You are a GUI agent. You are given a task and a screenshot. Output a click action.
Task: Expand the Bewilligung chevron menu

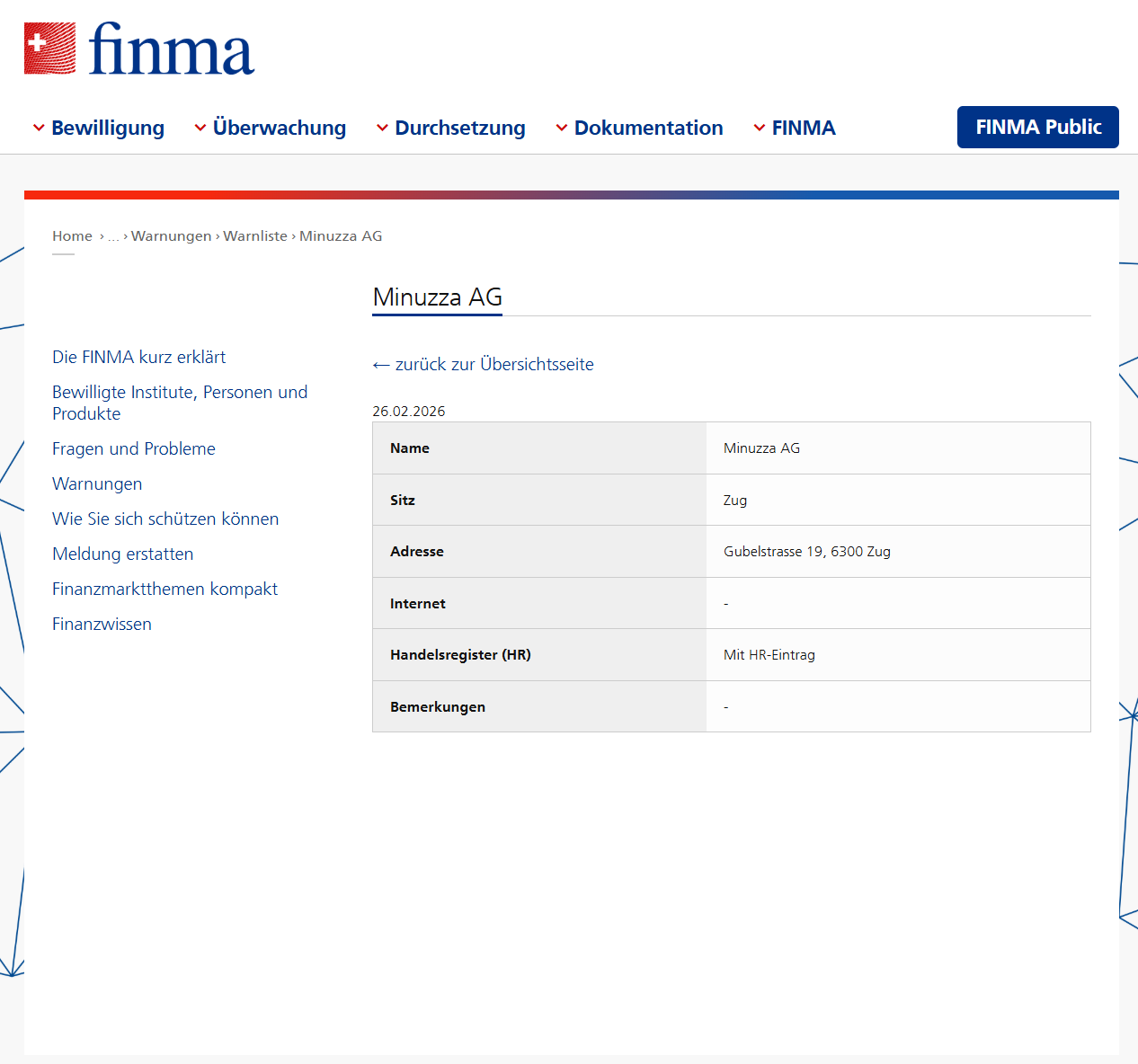click(x=99, y=128)
